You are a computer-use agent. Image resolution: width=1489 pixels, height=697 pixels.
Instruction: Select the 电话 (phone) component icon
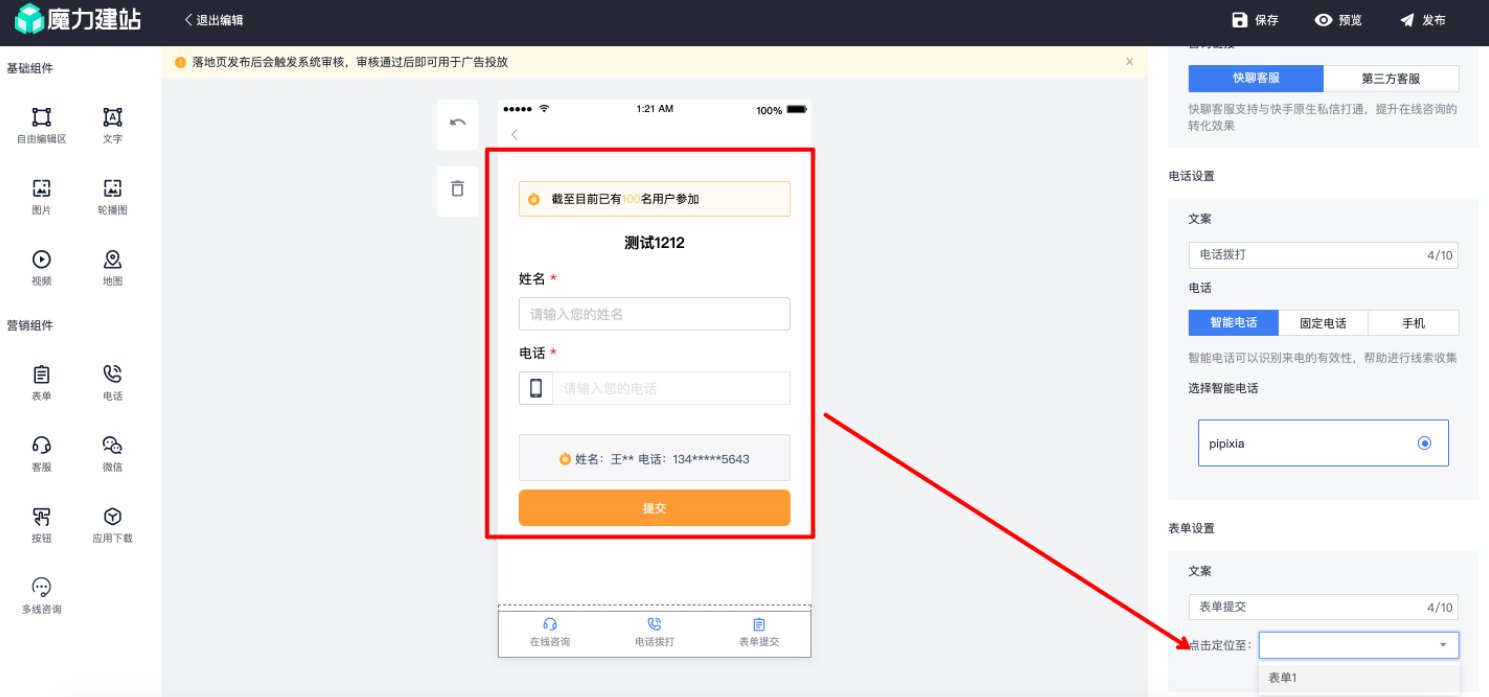point(112,382)
